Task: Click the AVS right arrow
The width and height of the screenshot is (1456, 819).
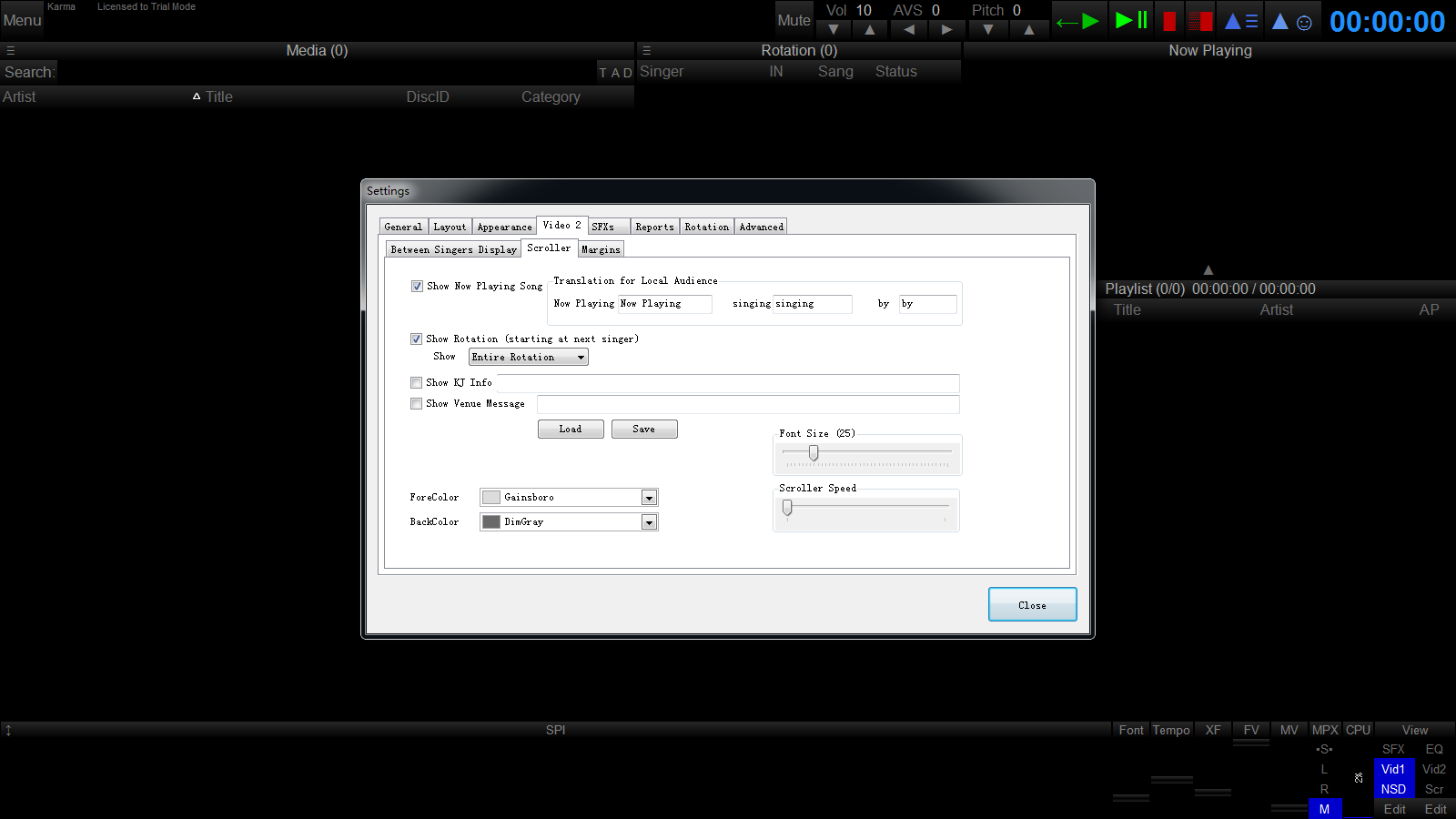Action: coord(946,30)
